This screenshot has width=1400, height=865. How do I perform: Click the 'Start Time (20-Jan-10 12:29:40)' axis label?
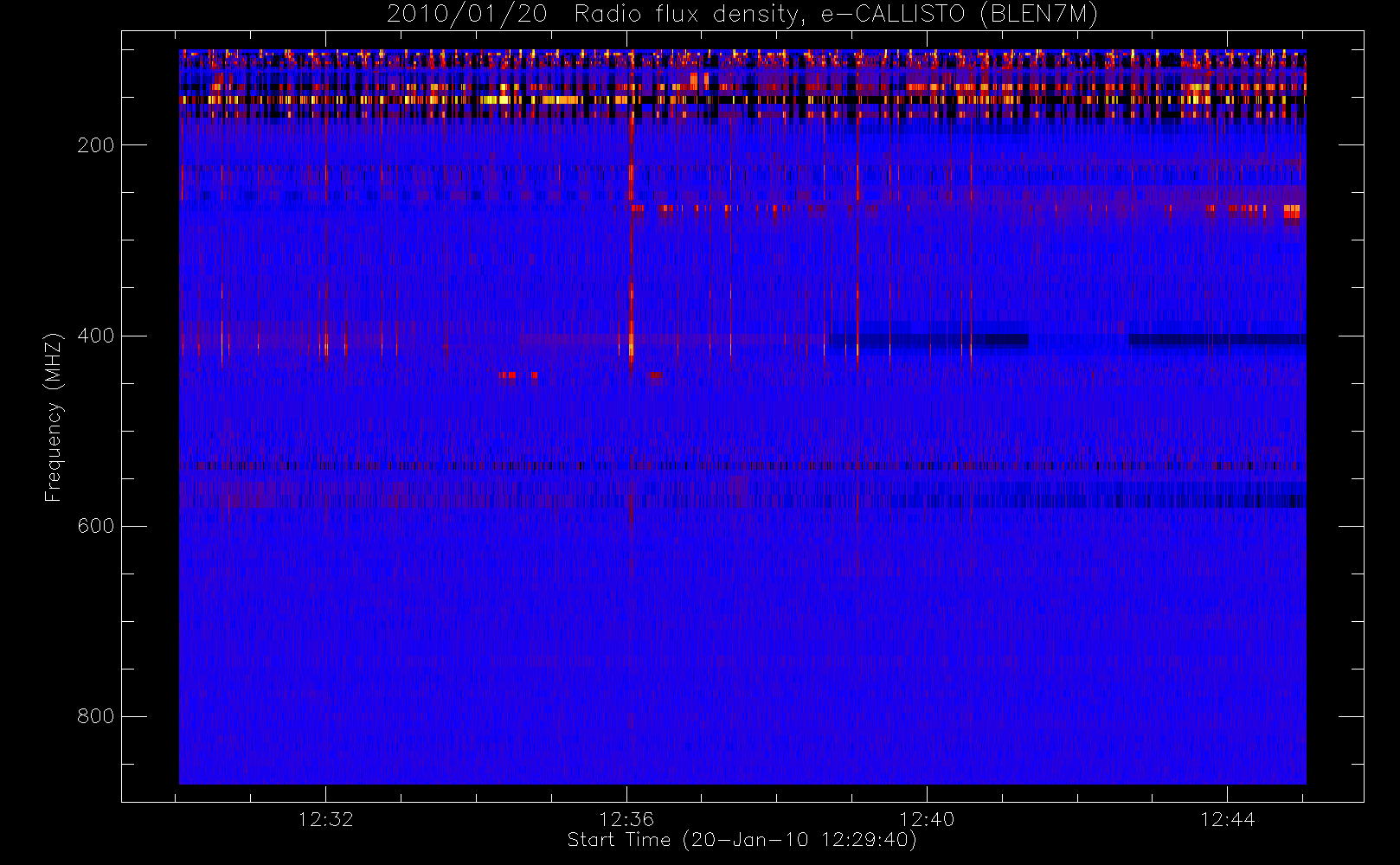tap(742, 840)
